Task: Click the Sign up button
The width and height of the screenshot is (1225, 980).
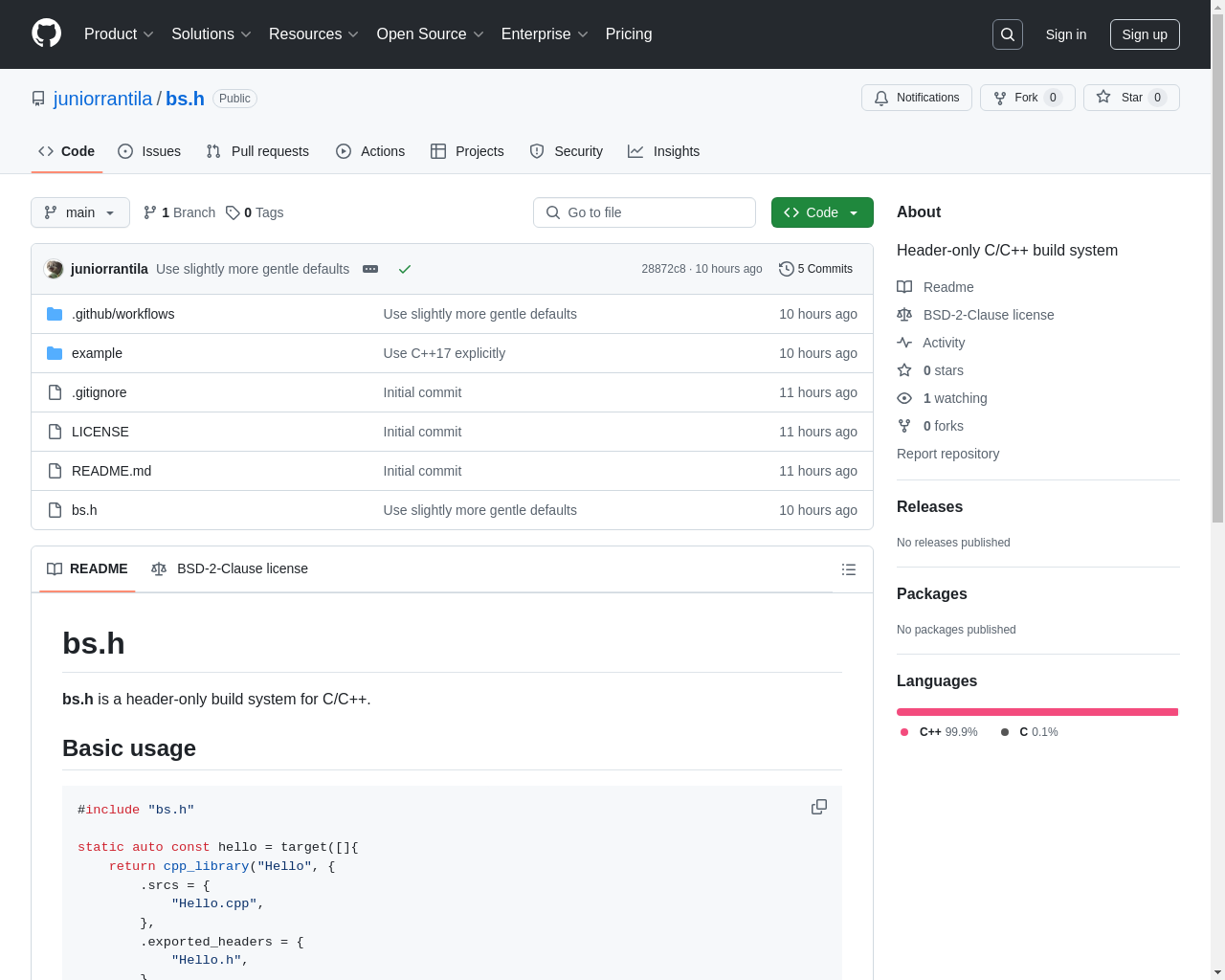Action: coord(1145,34)
